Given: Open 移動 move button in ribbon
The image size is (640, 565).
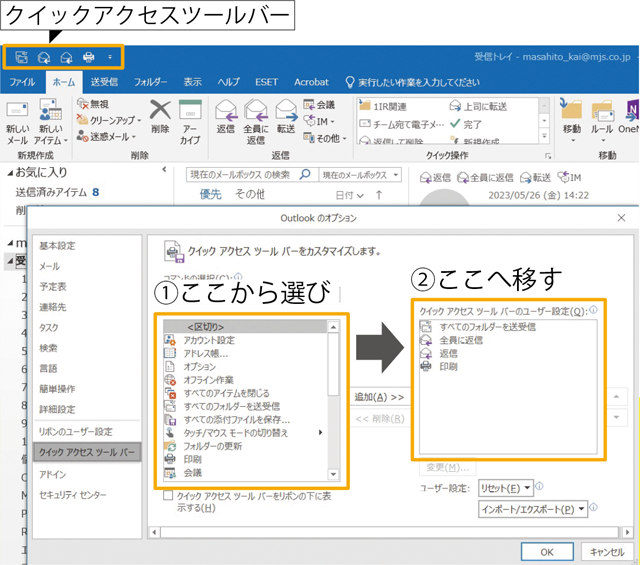Looking at the screenshot, I should click(571, 120).
